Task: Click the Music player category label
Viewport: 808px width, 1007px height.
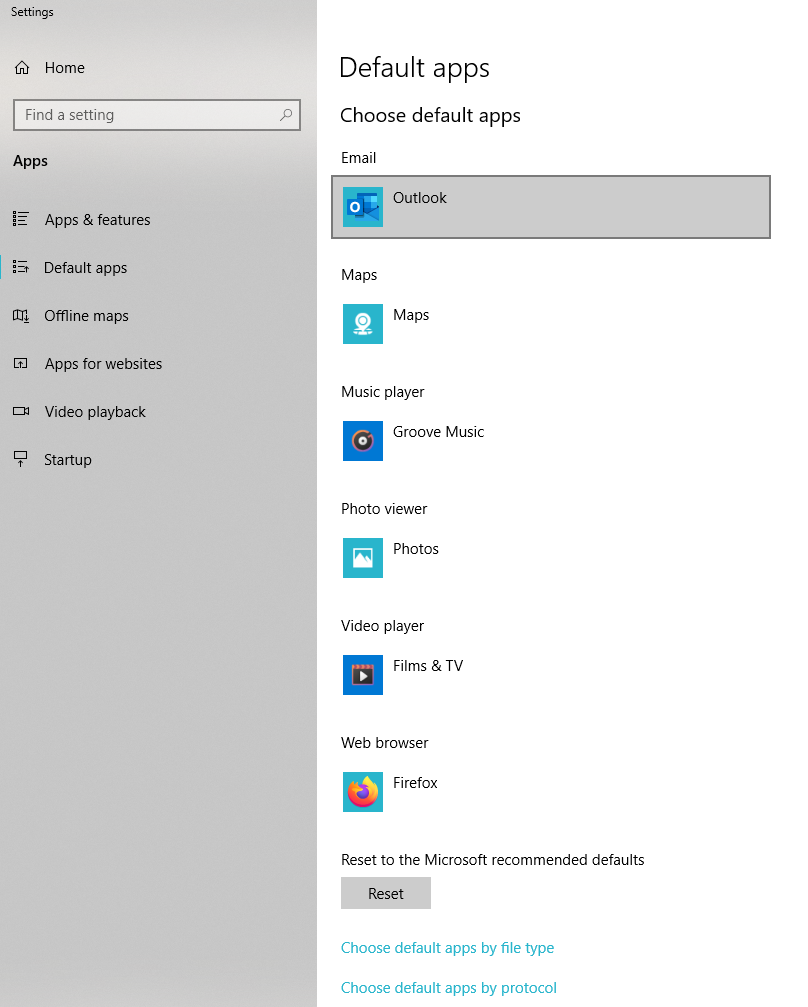Action: pos(383,392)
